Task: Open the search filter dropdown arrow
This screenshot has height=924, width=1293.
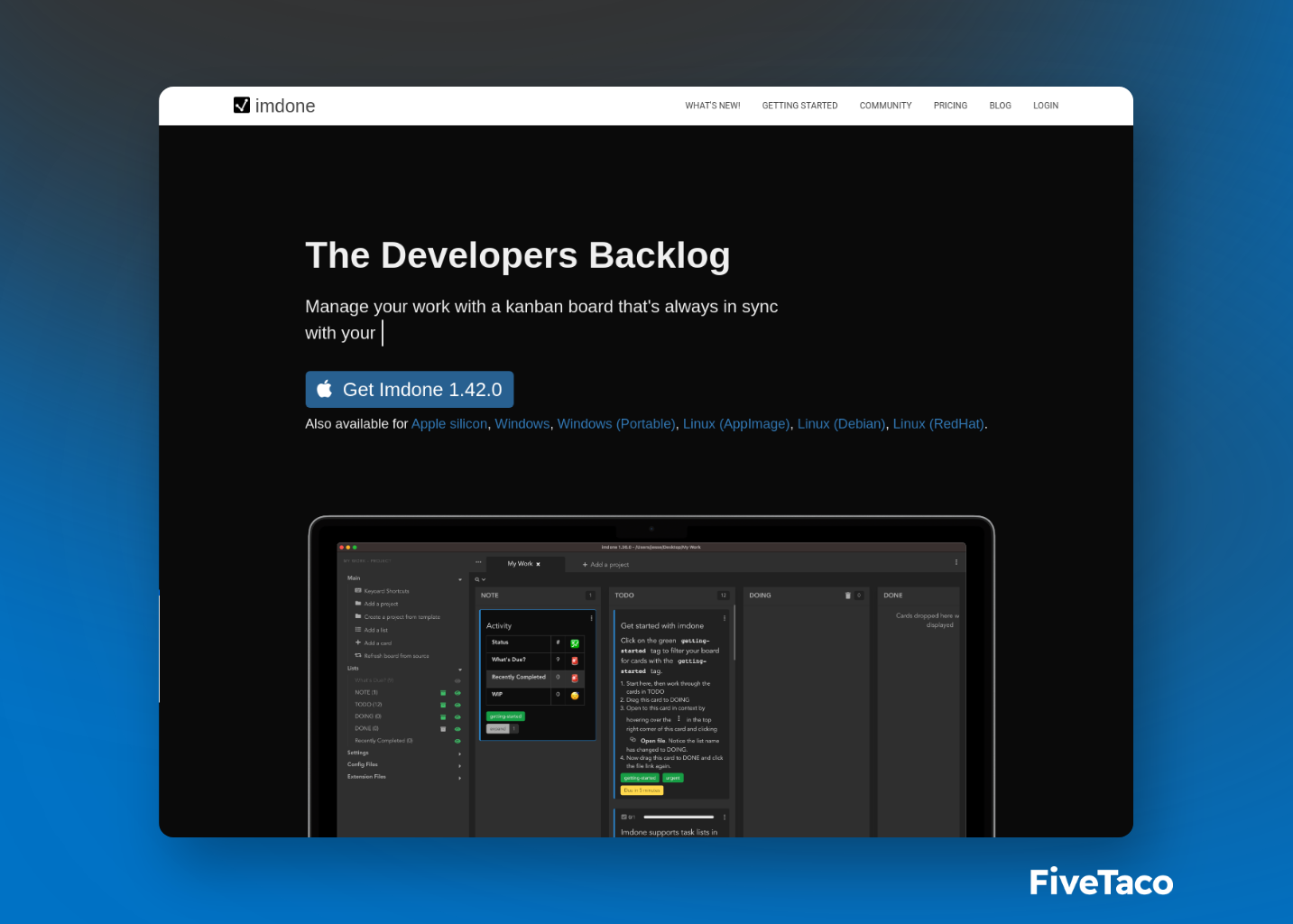Action: (485, 579)
